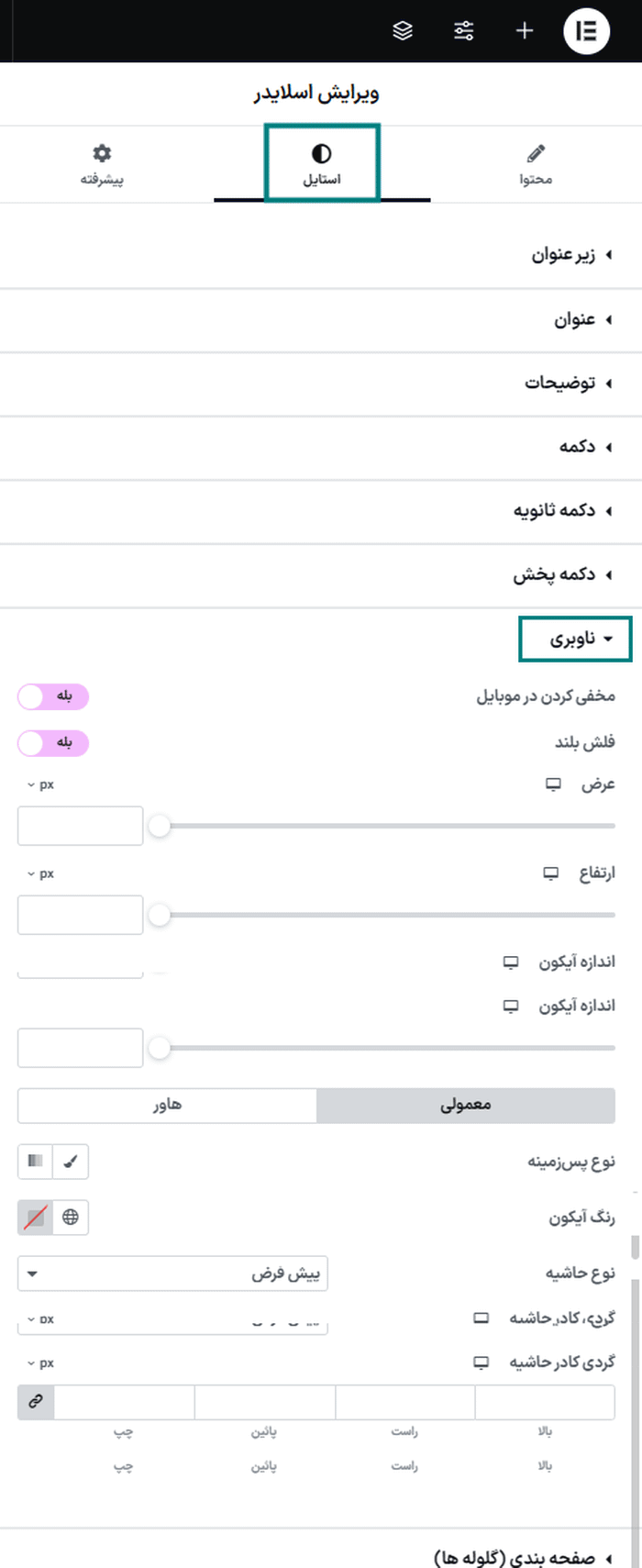The height and width of the screenshot is (1568, 642).
Task: Click the chain icon to link border radius values
Action: click(34, 1401)
